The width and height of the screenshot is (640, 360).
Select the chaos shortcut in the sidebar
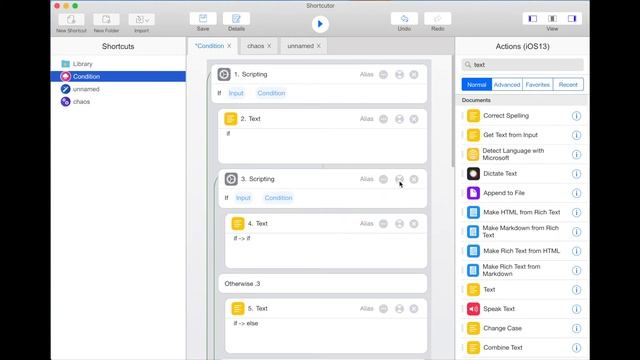point(118,102)
